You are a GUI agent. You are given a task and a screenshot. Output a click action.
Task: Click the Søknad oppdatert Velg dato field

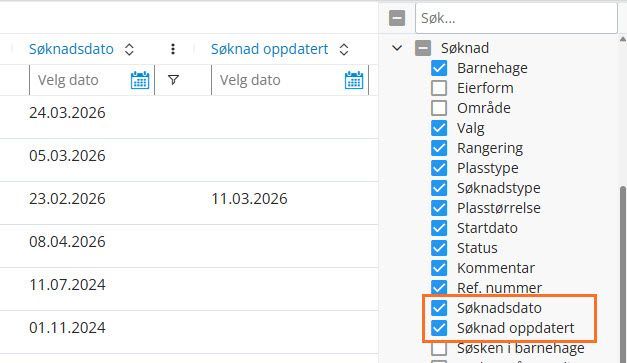click(x=290, y=80)
